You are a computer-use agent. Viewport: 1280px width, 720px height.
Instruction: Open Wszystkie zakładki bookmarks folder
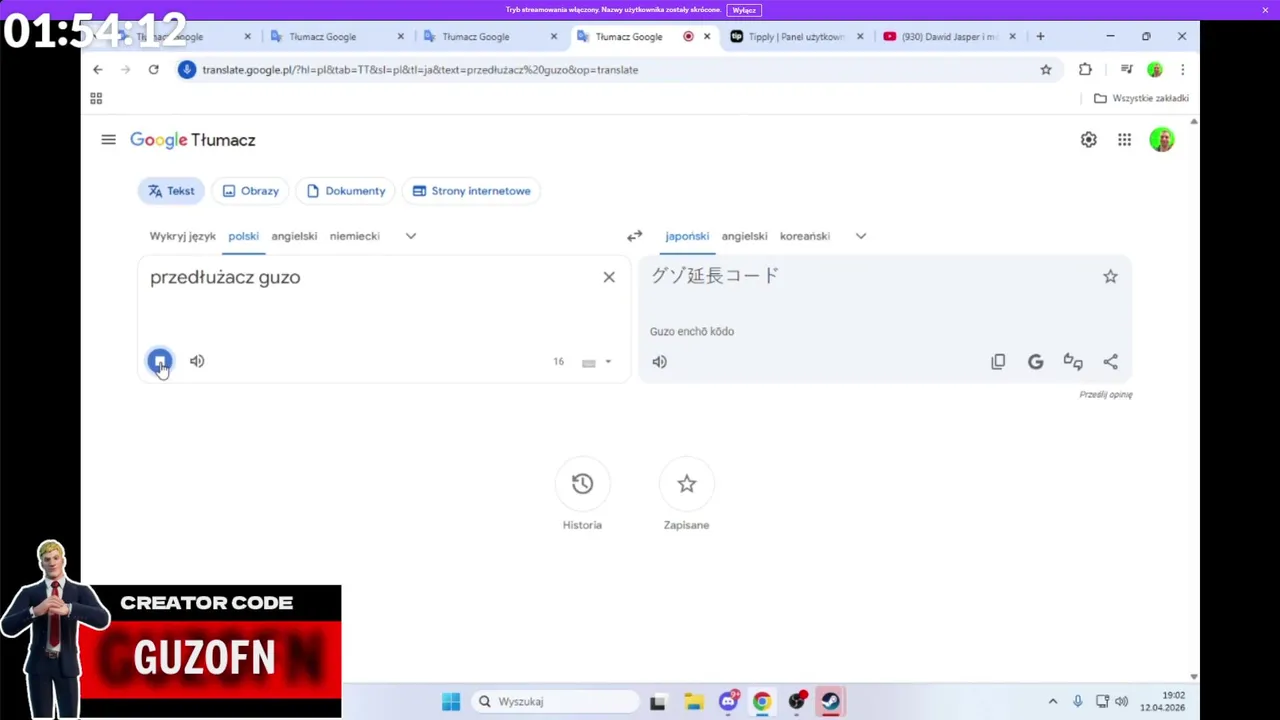coord(1141,98)
